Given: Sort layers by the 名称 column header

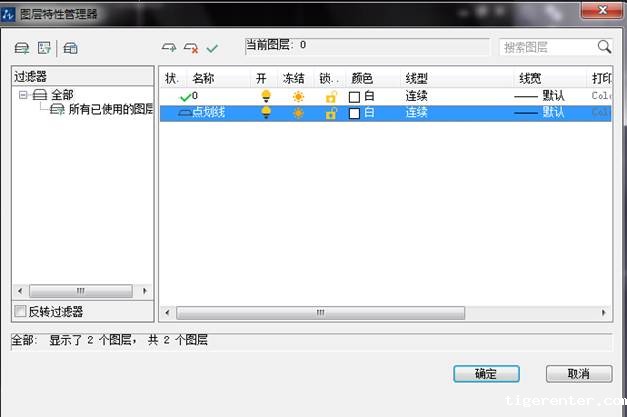Looking at the screenshot, I should (203, 77).
